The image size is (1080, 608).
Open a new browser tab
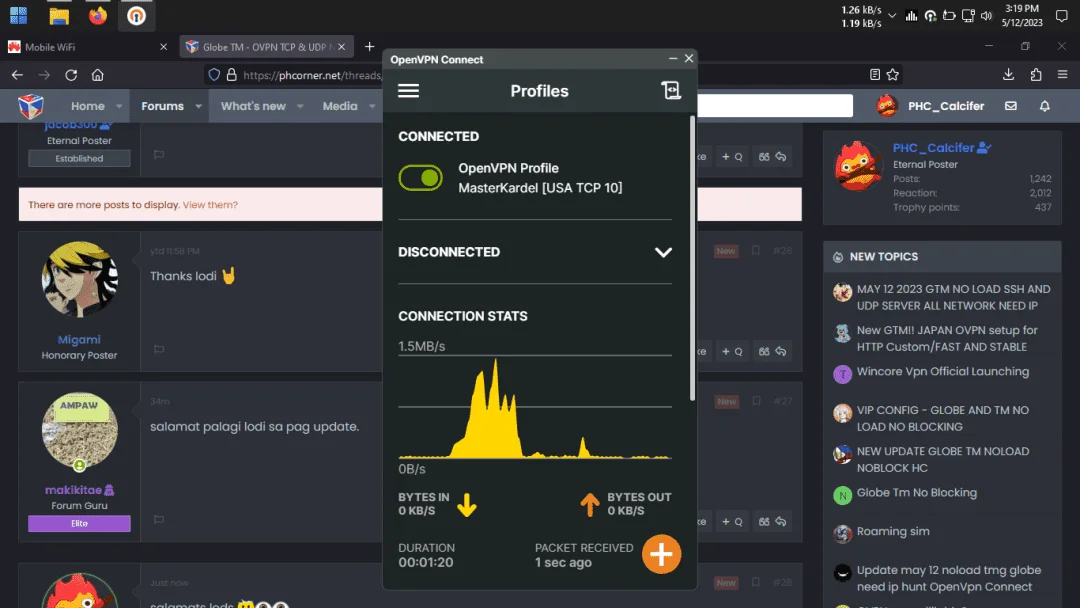point(369,47)
